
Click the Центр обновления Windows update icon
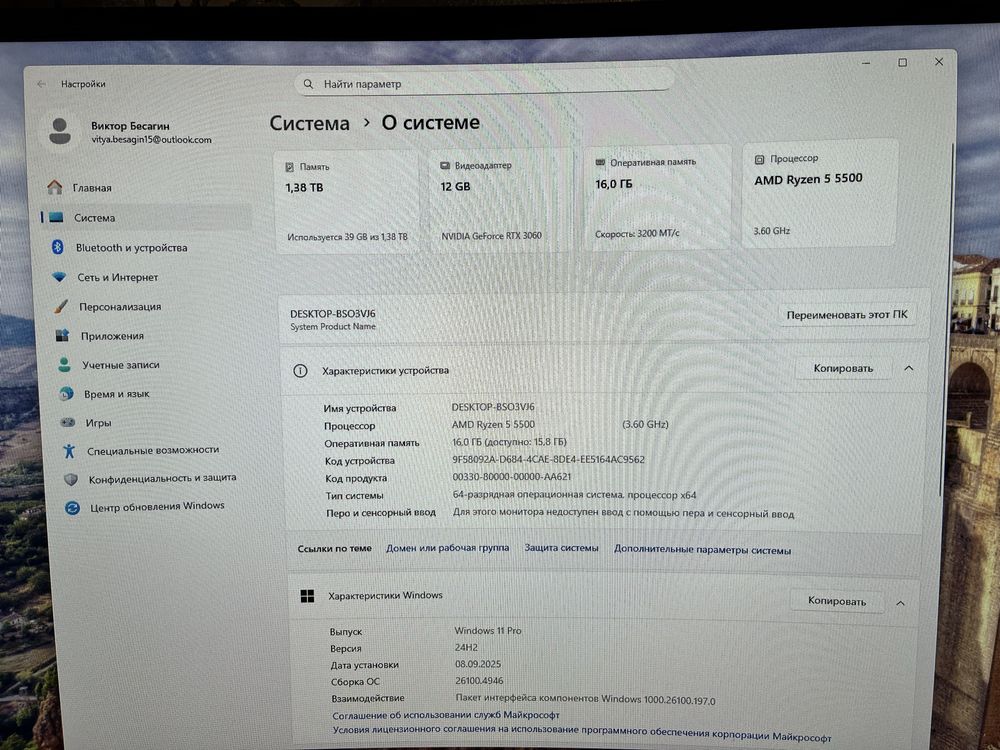coord(72,508)
